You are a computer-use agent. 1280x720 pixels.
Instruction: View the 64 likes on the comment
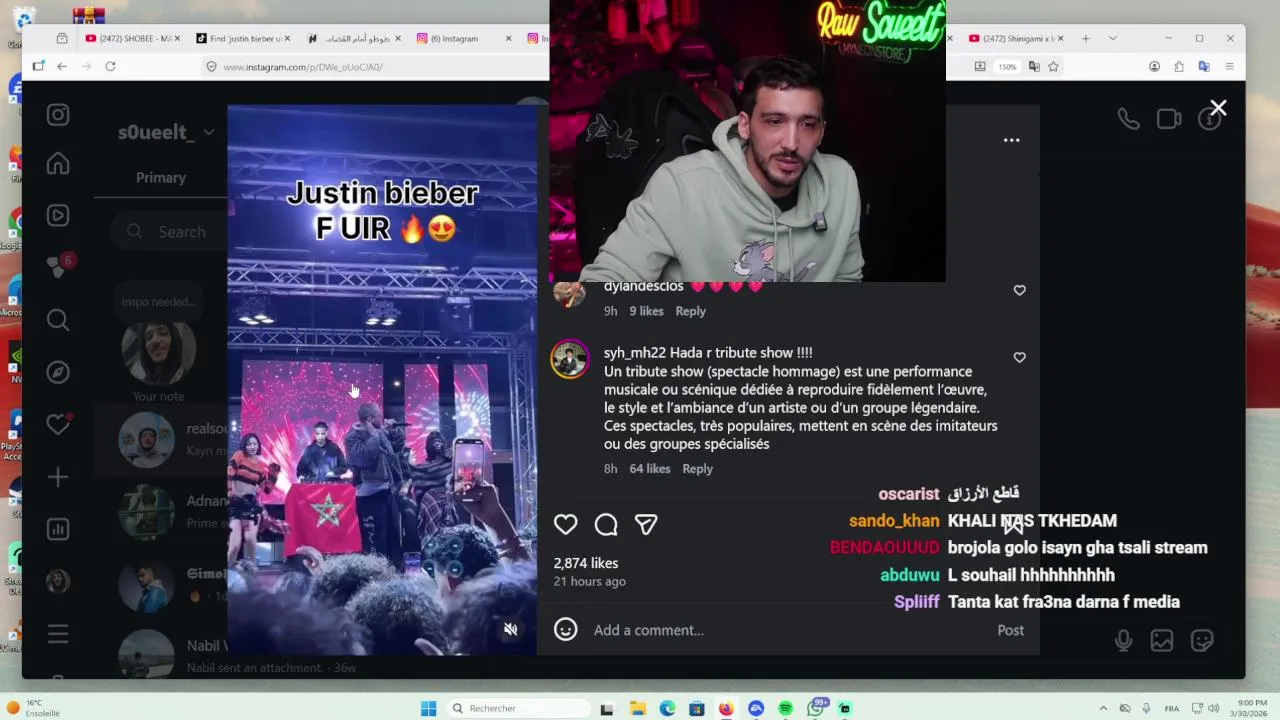[x=650, y=469]
